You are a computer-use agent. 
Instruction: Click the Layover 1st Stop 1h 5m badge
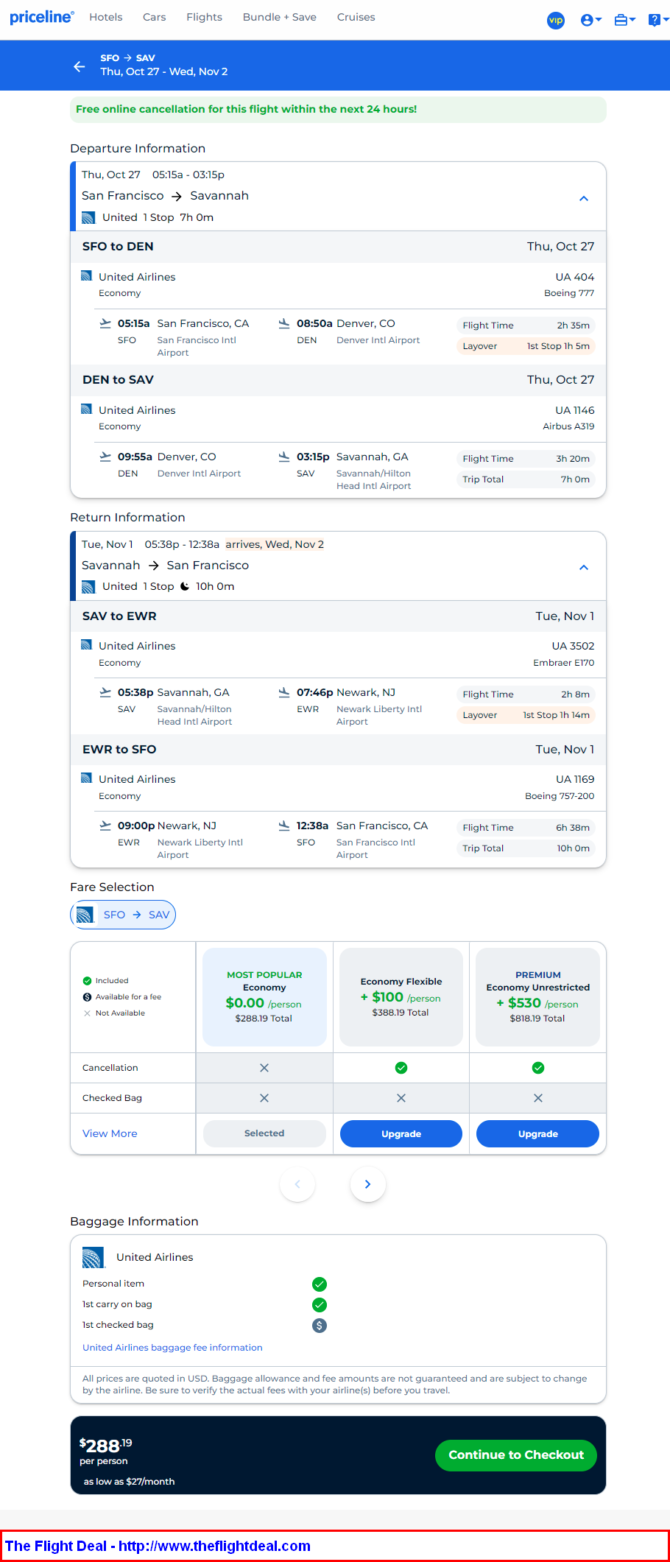point(527,346)
